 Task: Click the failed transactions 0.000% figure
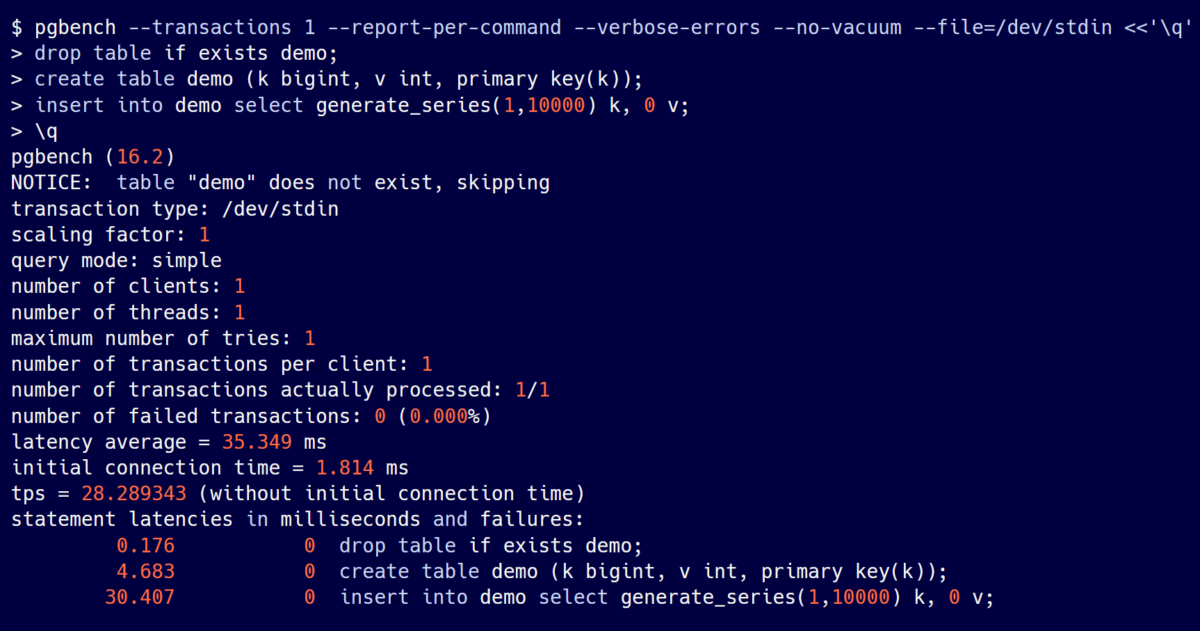444,416
